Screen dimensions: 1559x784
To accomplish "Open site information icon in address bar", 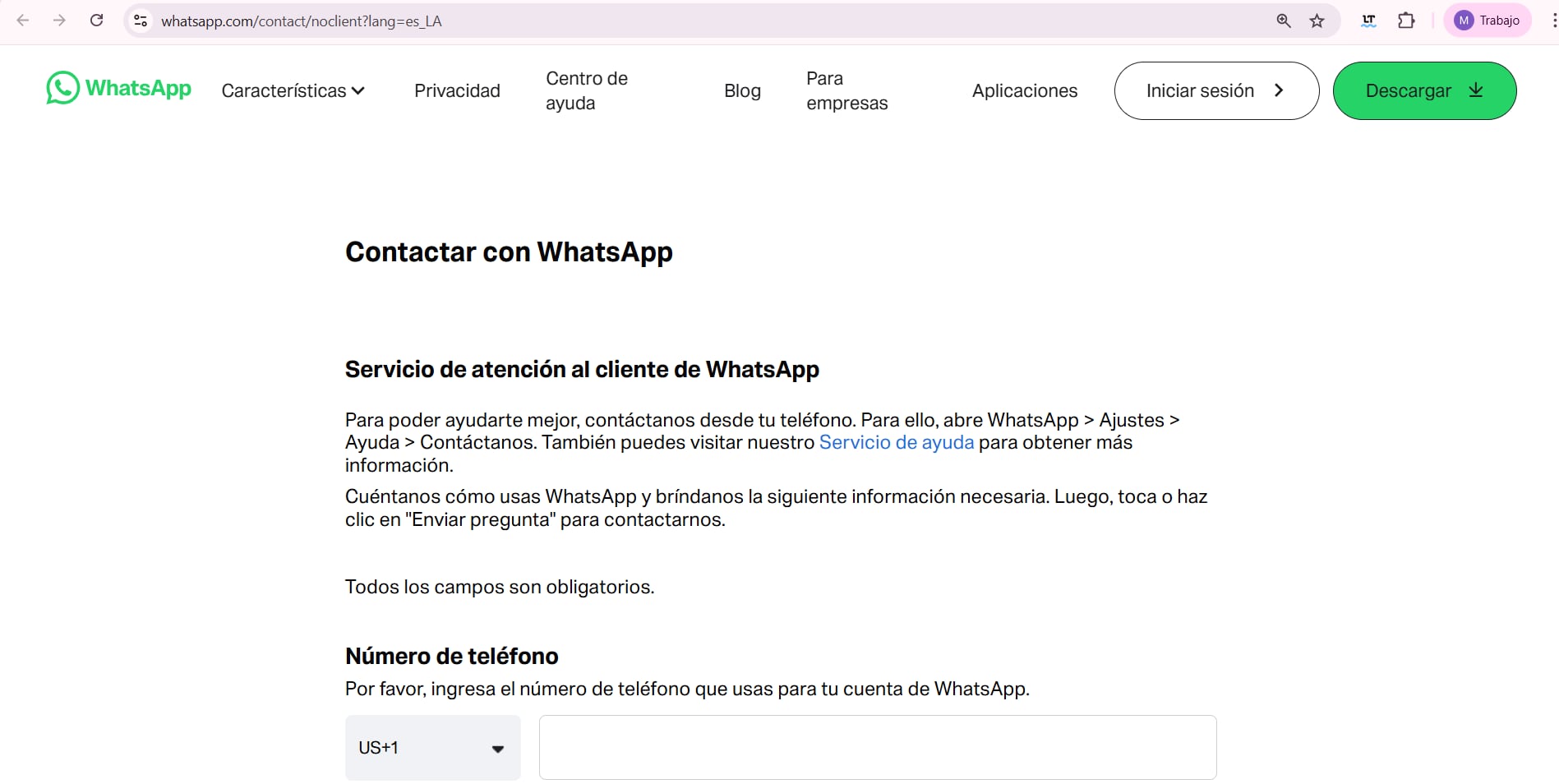I will click(141, 21).
